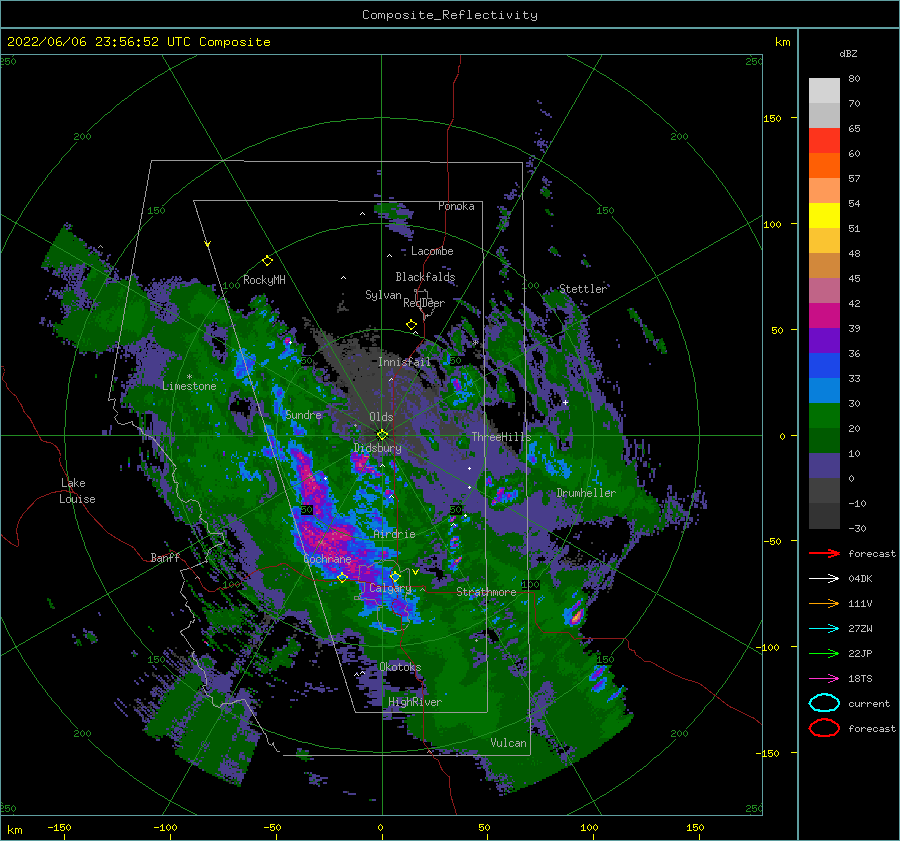Click the asterisk marker above Limestone
This screenshot has width=900, height=841.
coord(189,377)
